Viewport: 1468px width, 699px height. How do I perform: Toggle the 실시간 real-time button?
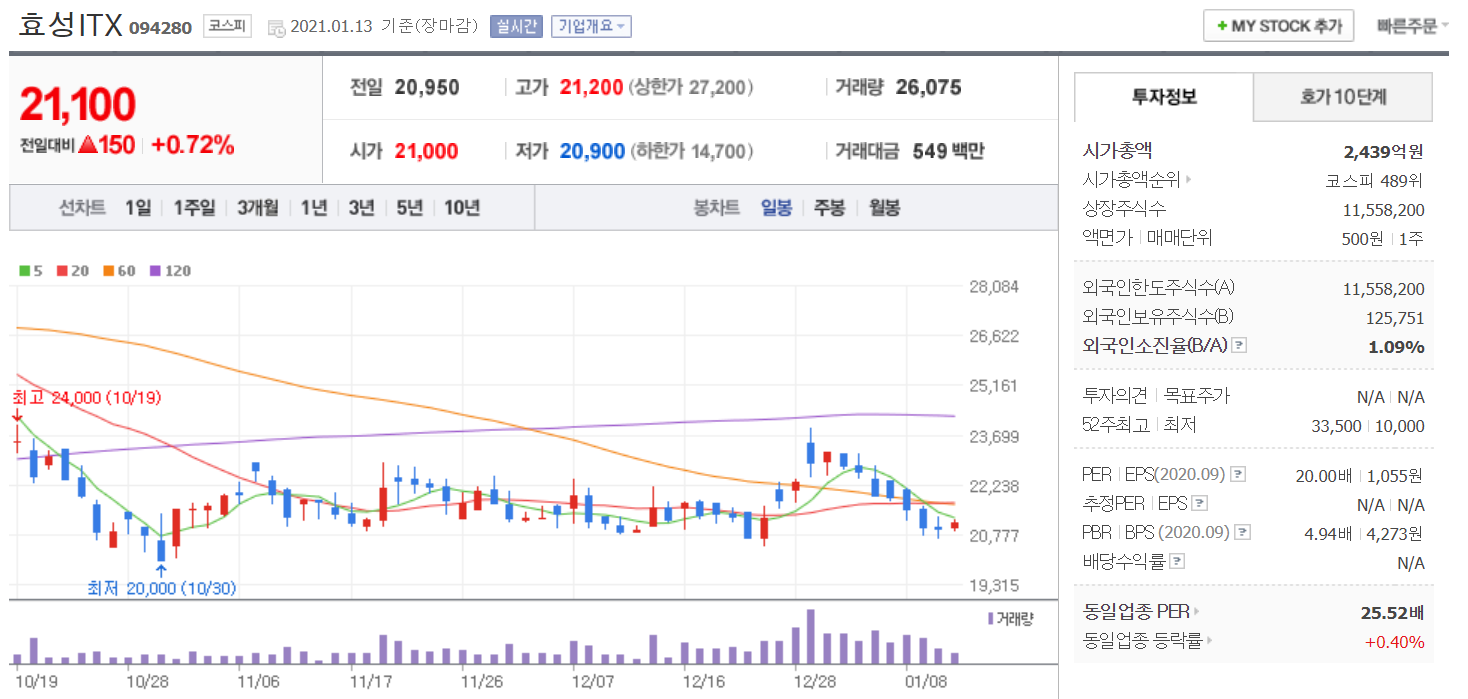(x=516, y=26)
